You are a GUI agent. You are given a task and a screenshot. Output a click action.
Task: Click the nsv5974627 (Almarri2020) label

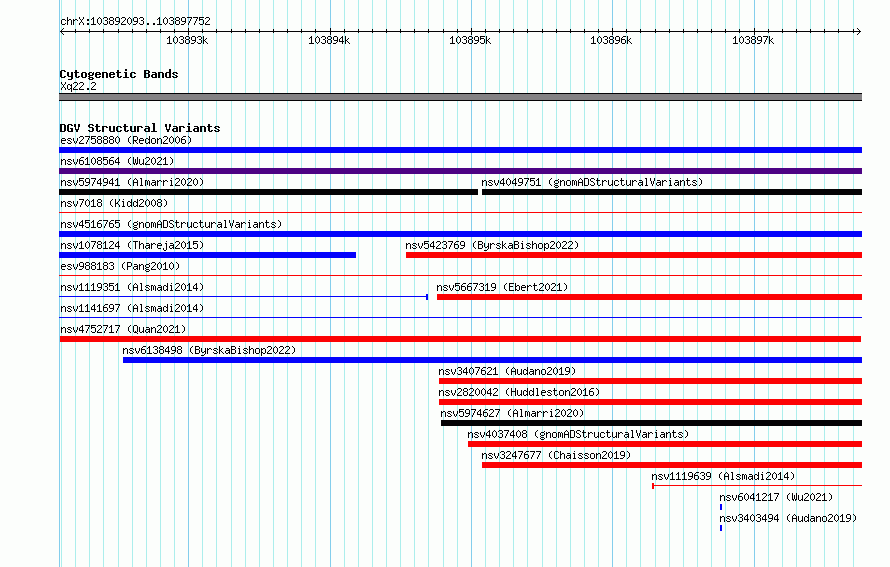(x=512, y=413)
